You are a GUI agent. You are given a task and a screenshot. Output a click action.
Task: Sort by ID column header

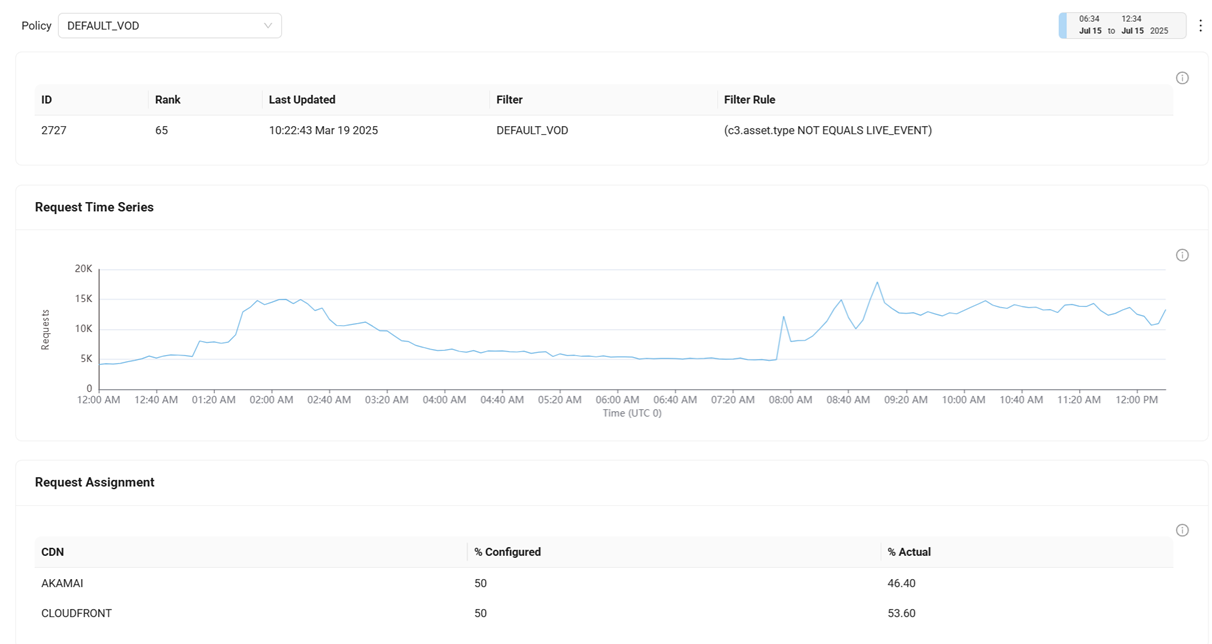coord(47,100)
